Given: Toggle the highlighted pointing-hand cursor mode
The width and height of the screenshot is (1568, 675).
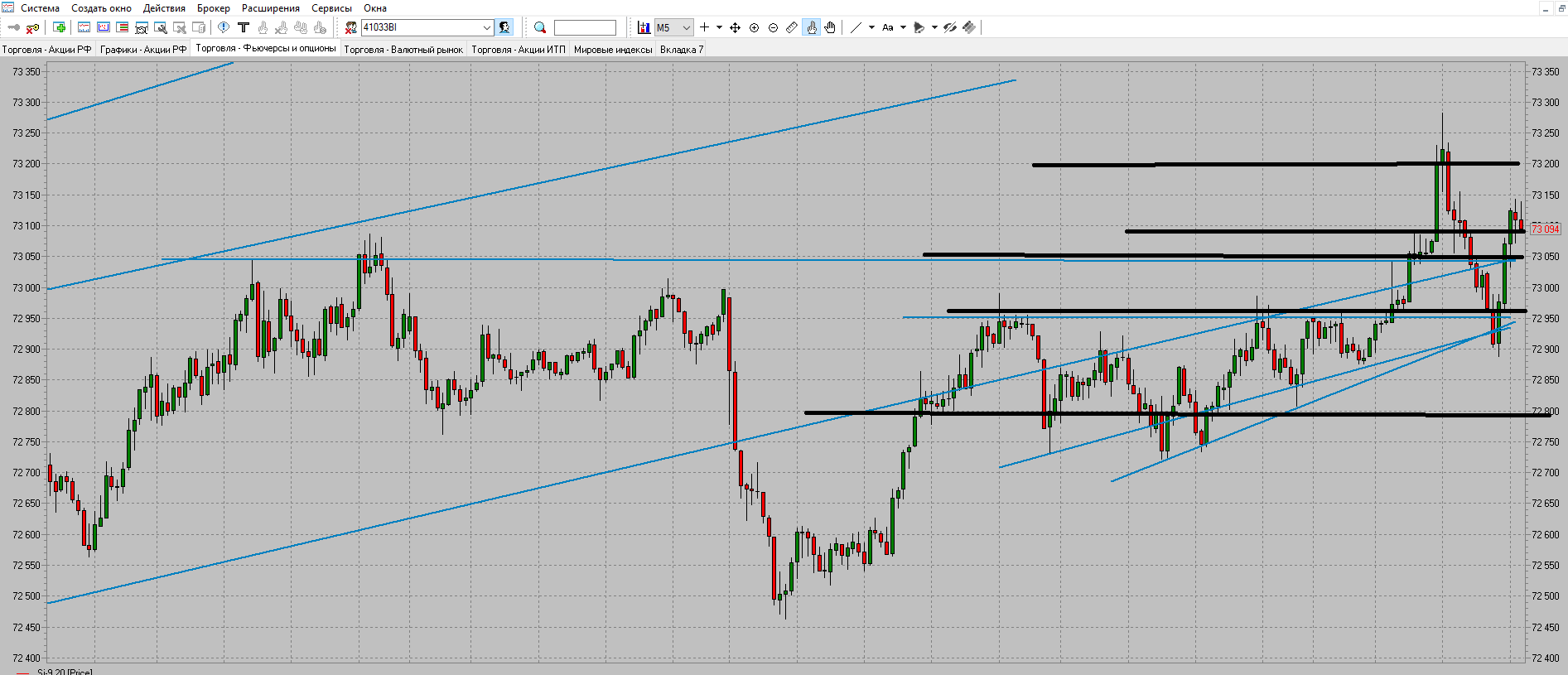Looking at the screenshot, I should (x=812, y=28).
